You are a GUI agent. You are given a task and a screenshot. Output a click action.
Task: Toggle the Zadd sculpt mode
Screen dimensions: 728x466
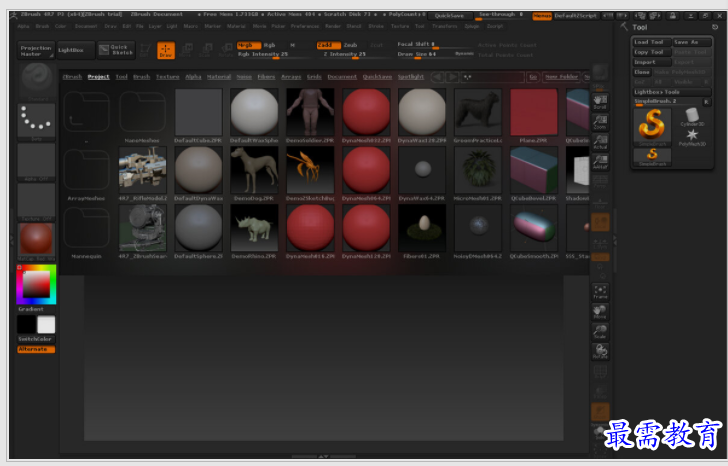click(x=327, y=45)
